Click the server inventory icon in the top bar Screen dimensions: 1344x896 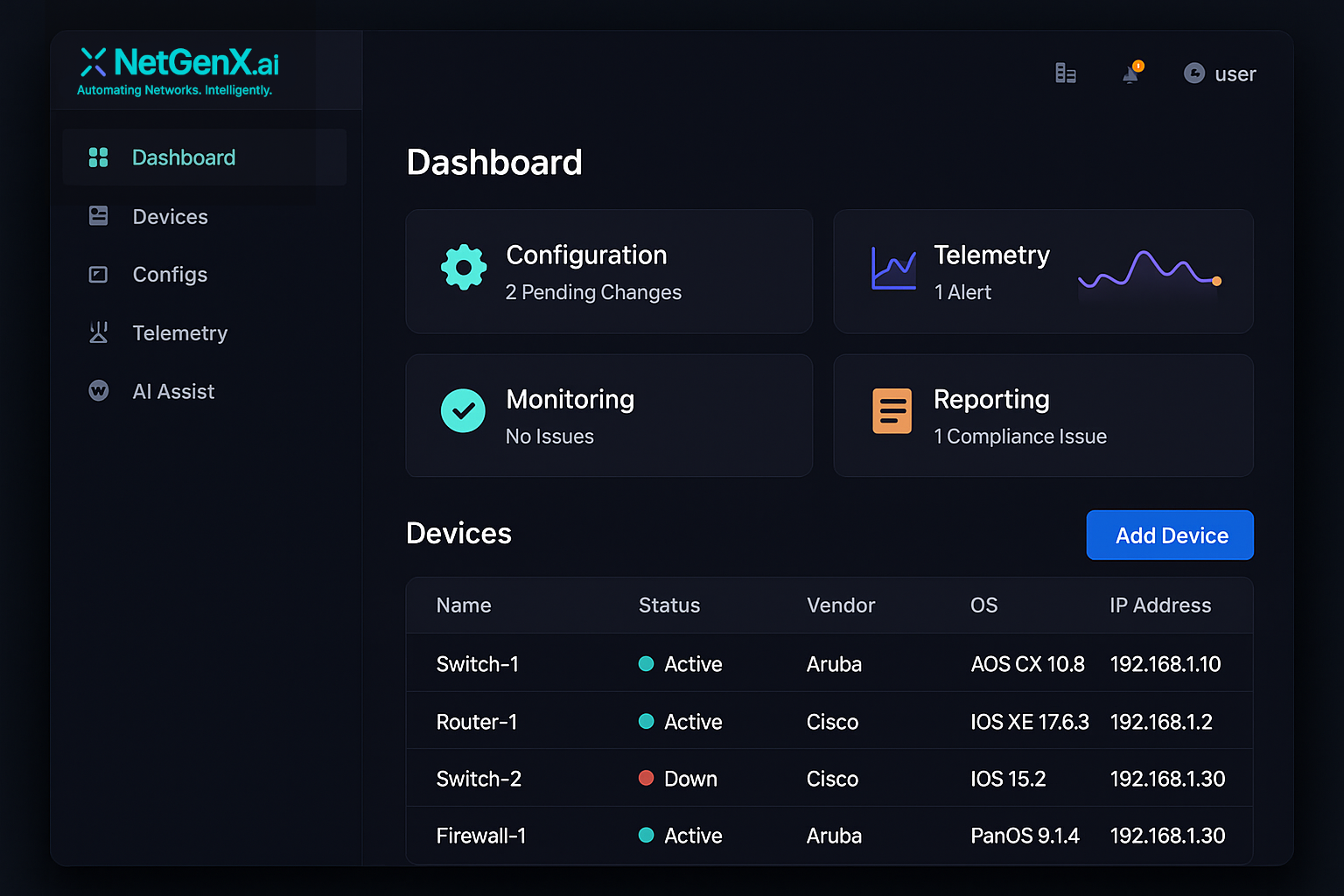click(x=1066, y=73)
